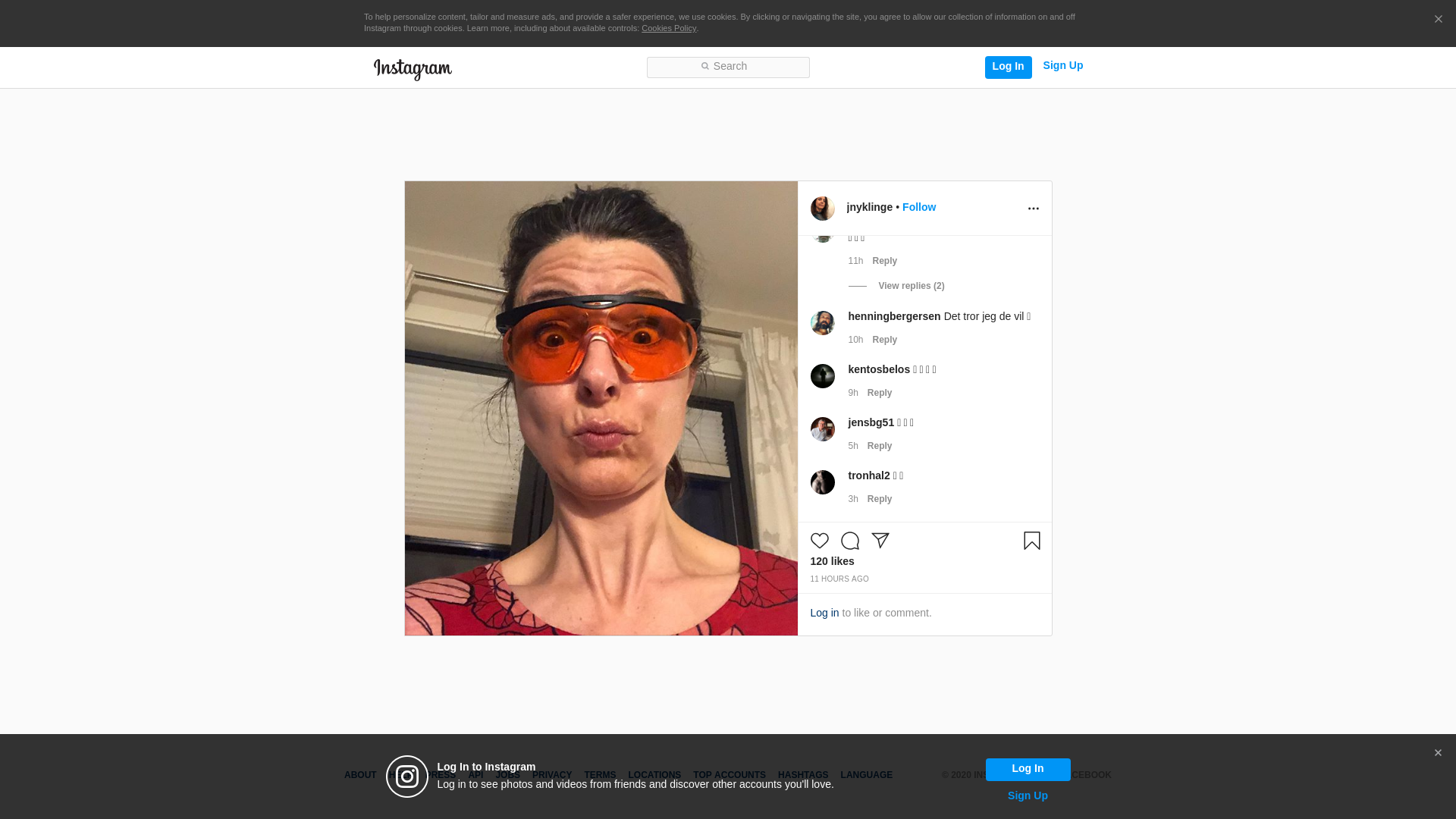
Task: Follow jnyklinge
Action: [919, 207]
